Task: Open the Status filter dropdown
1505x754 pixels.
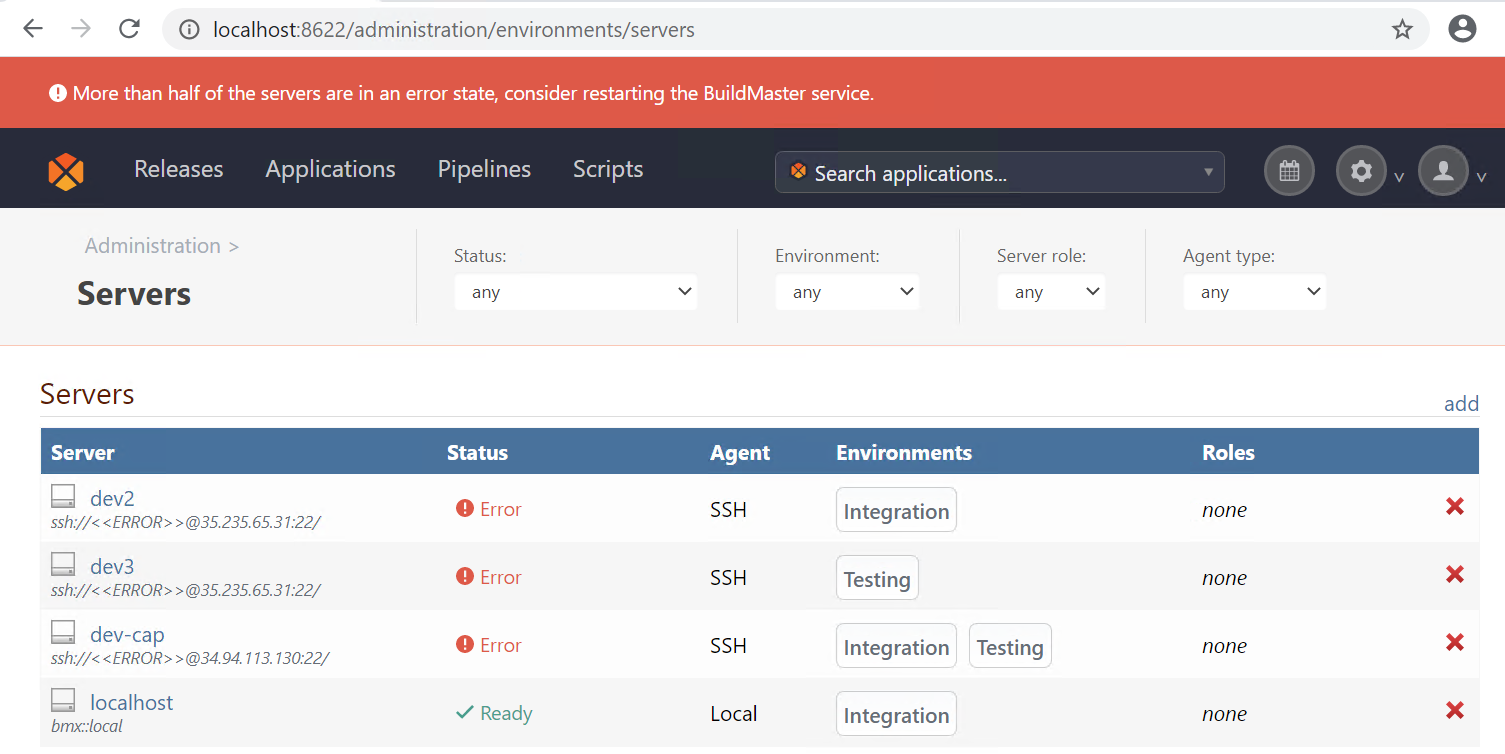Action: coord(576,292)
